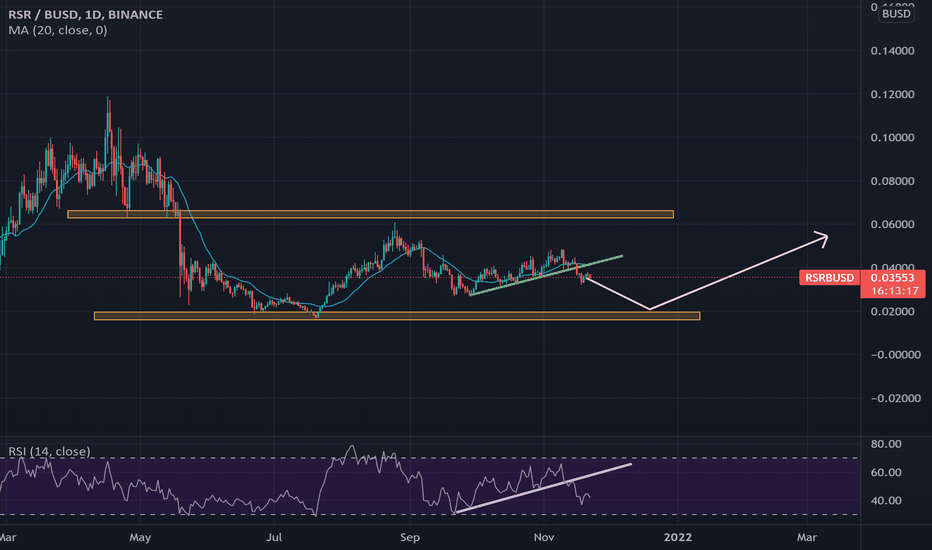Click the −0.00000 price axis label
The width and height of the screenshot is (932, 550).
(896, 355)
